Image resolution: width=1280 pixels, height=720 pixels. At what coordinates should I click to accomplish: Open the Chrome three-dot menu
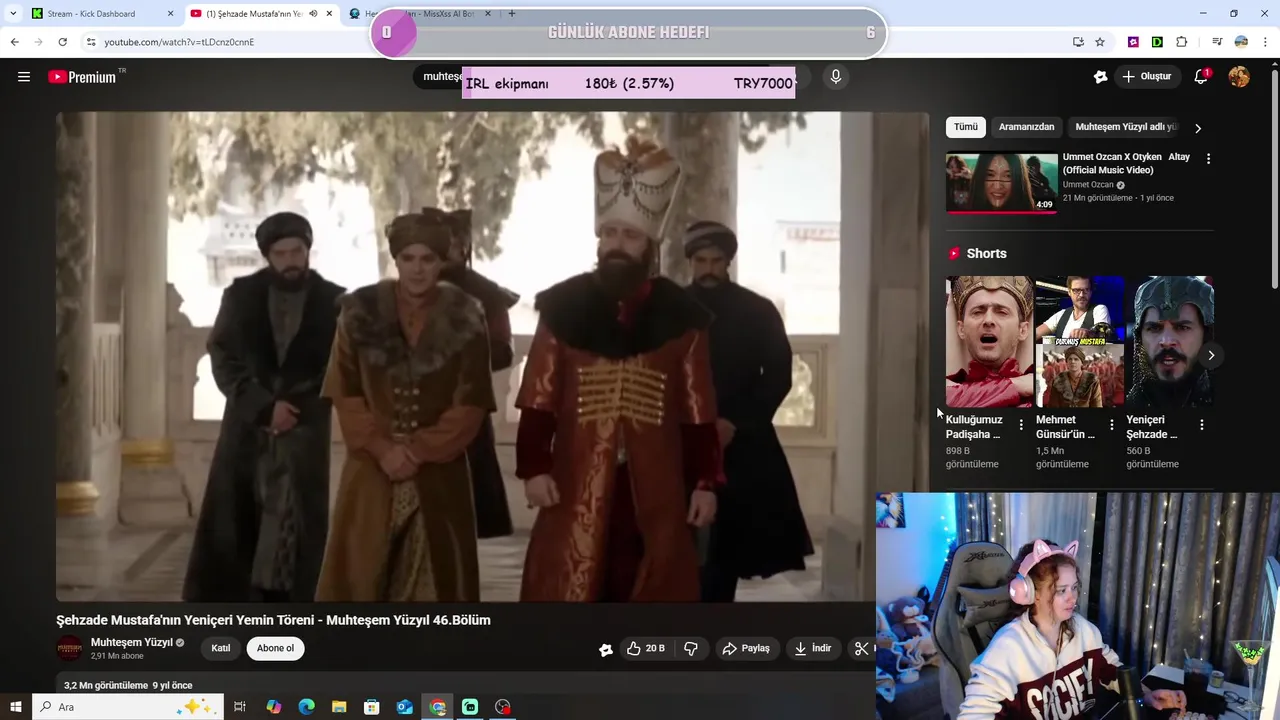coord(1265,42)
